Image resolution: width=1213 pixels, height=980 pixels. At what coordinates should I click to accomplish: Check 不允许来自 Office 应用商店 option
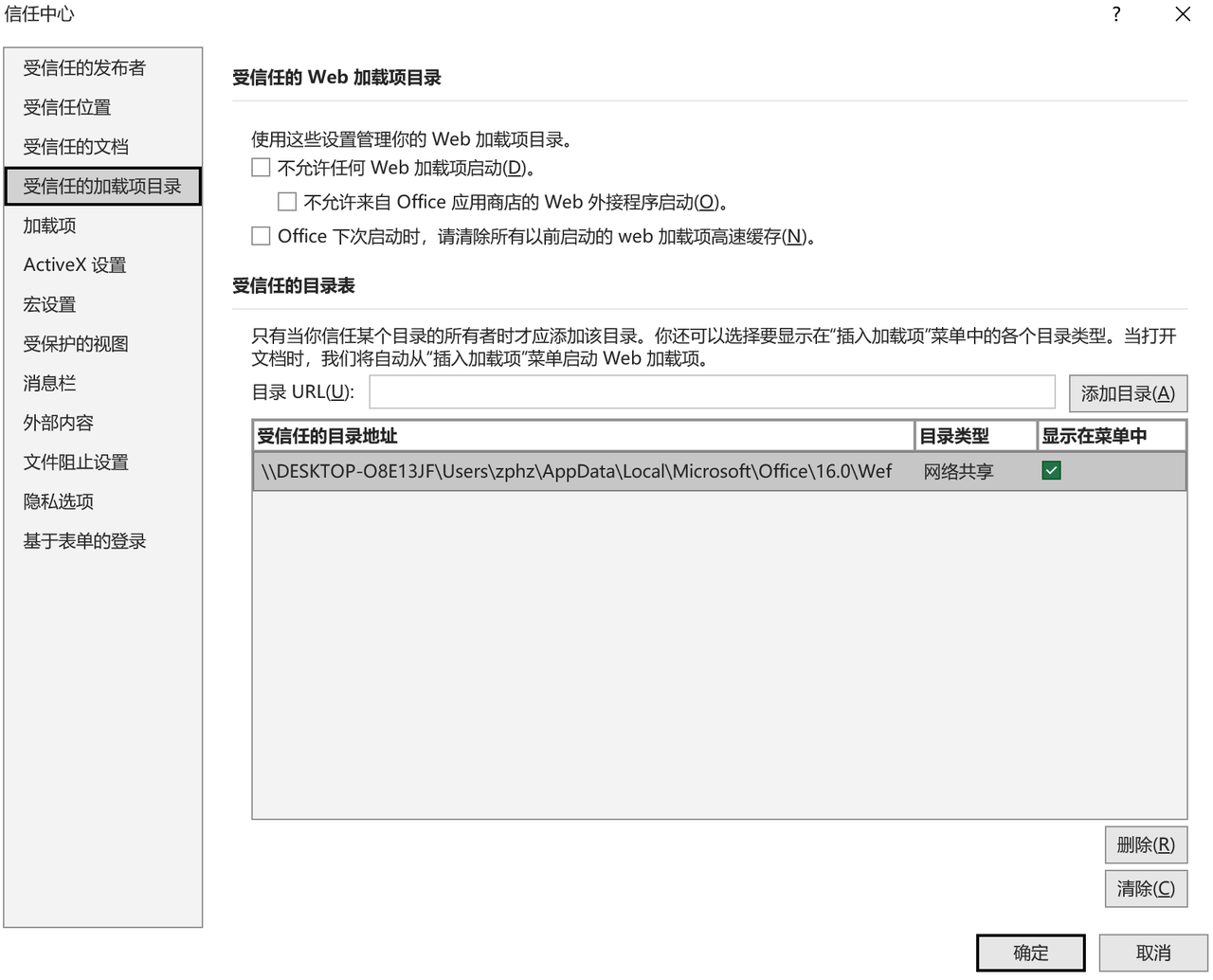pos(287,202)
